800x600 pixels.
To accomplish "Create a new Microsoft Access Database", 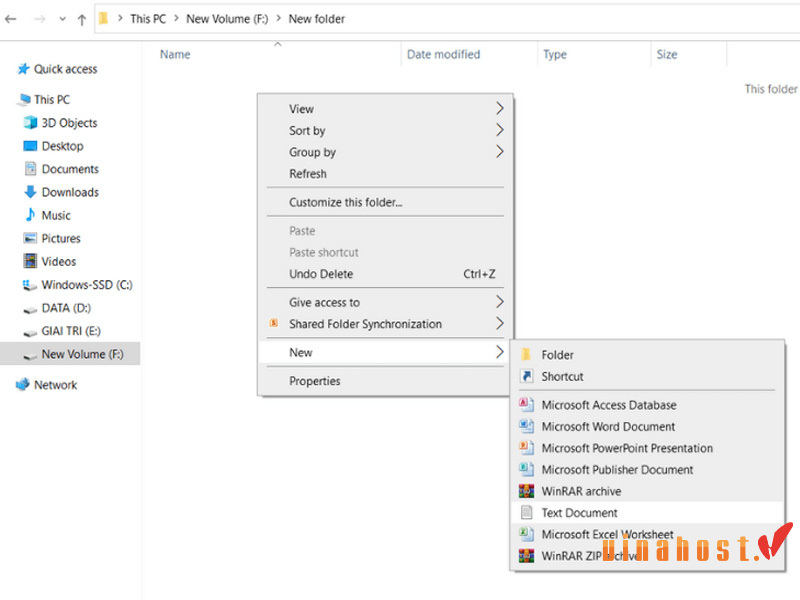I will coord(647,405).
